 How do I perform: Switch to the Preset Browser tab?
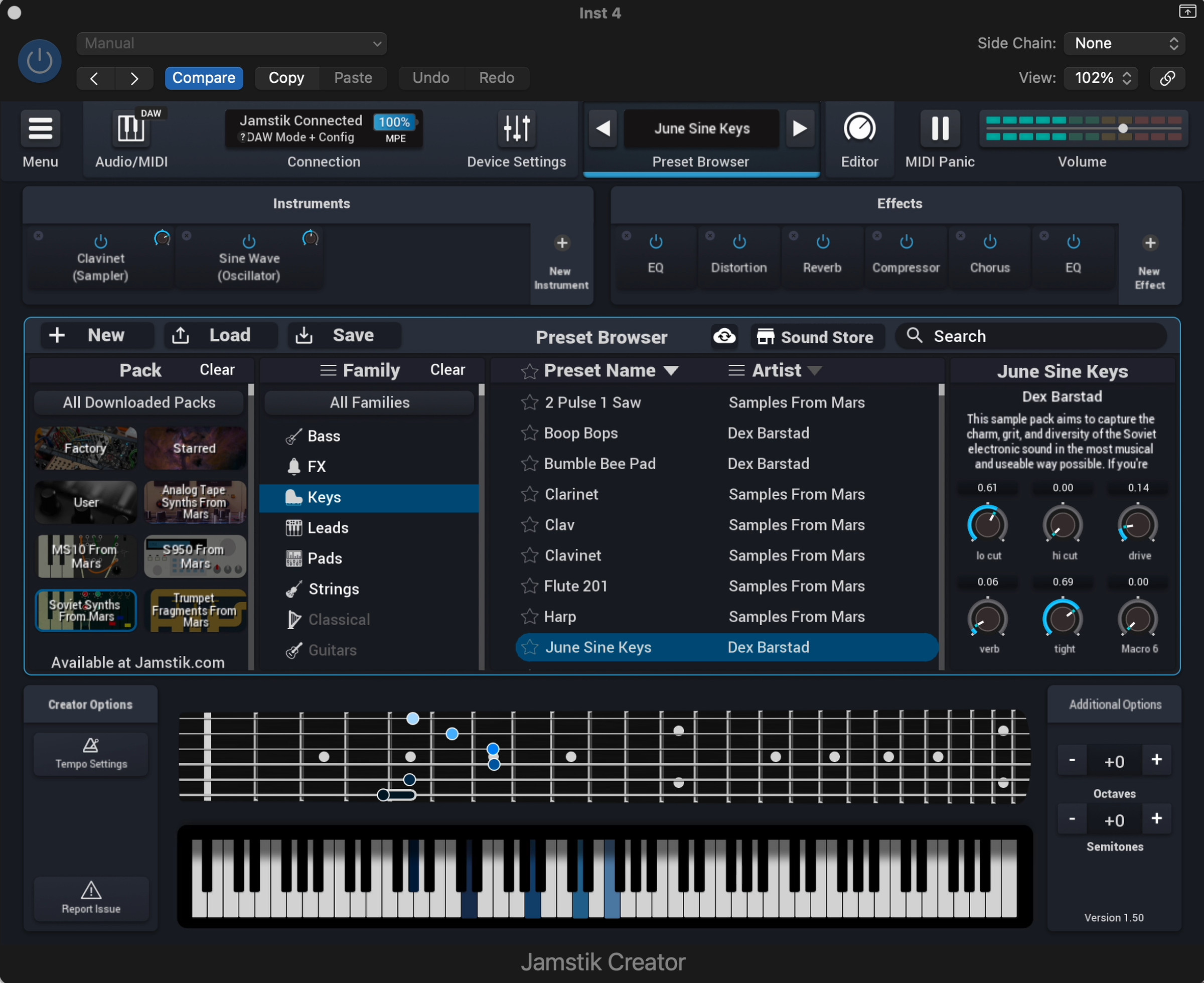[x=699, y=161]
